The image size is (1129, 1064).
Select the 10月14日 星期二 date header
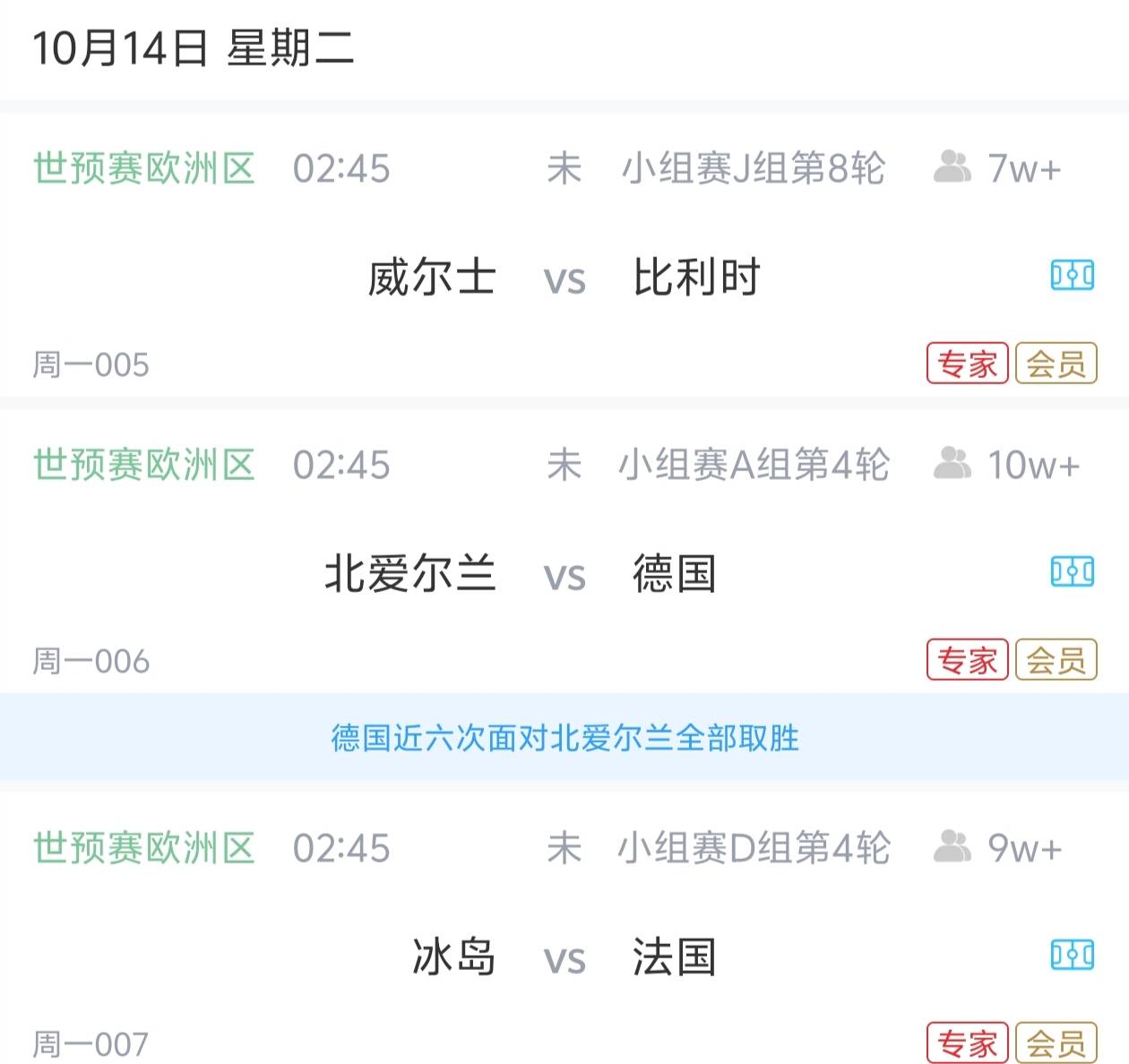193,48
